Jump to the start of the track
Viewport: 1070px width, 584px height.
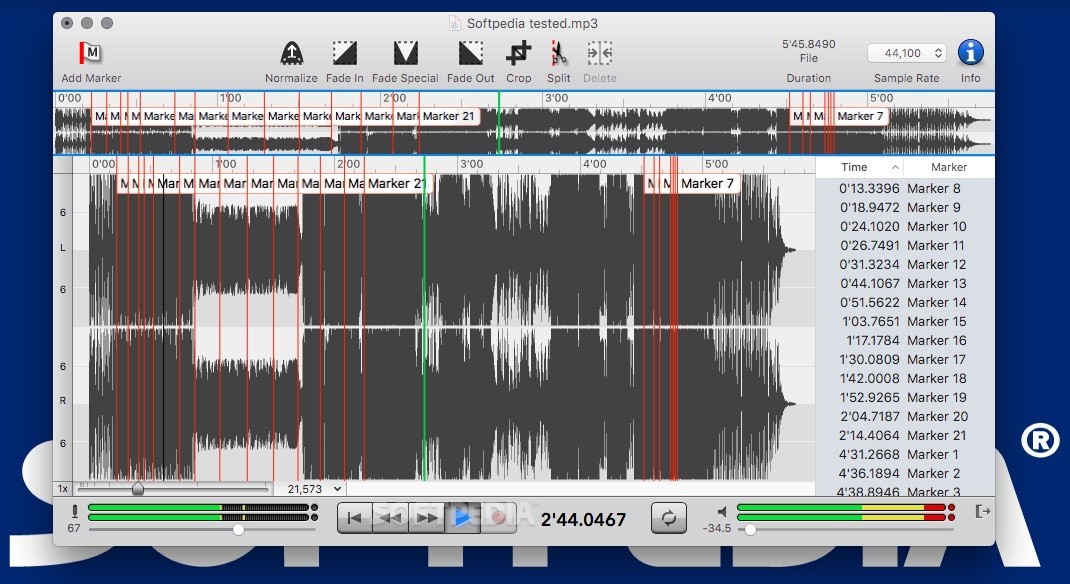point(354,518)
